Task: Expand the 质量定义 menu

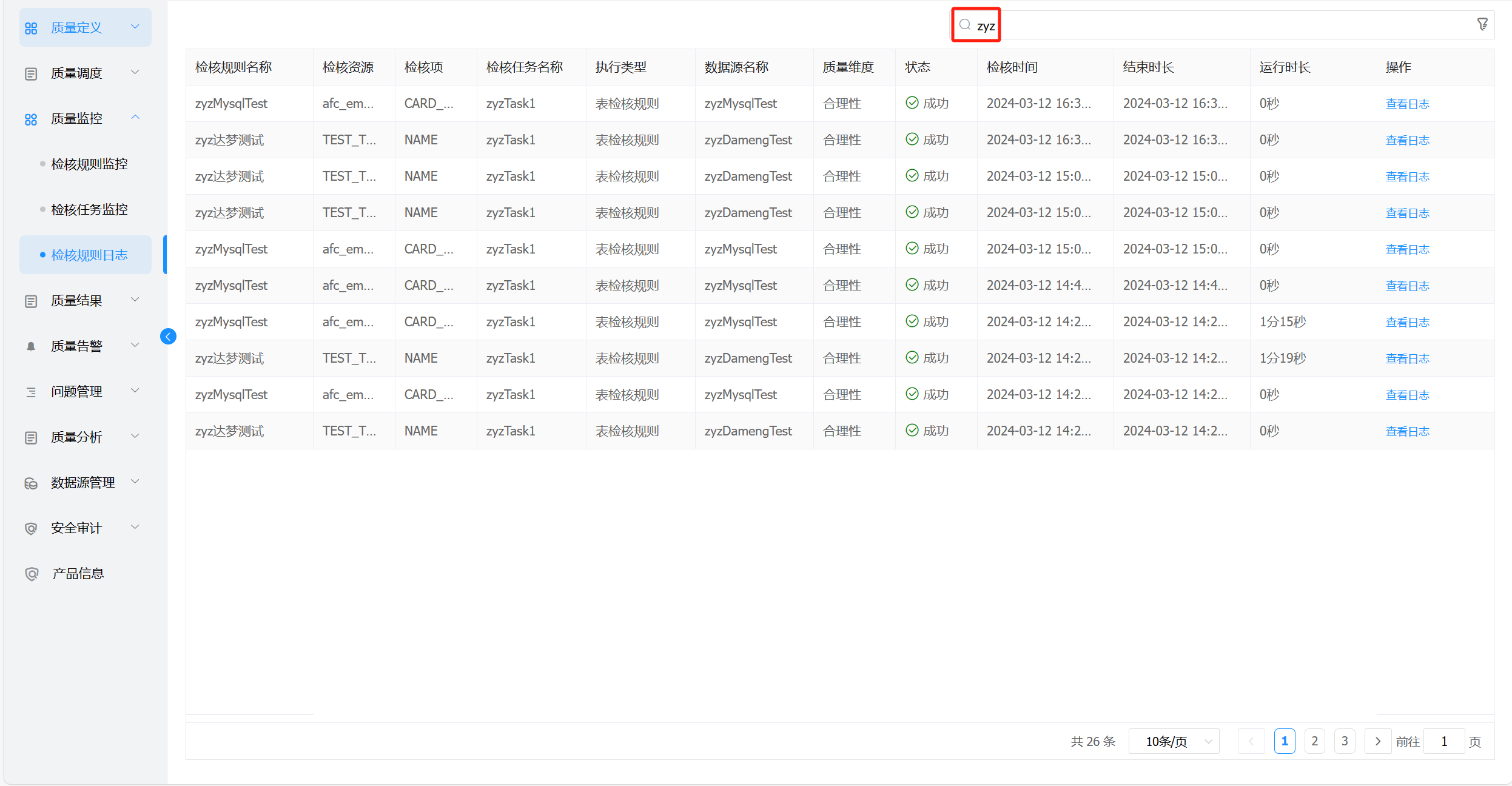Action: click(x=85, y=28)
